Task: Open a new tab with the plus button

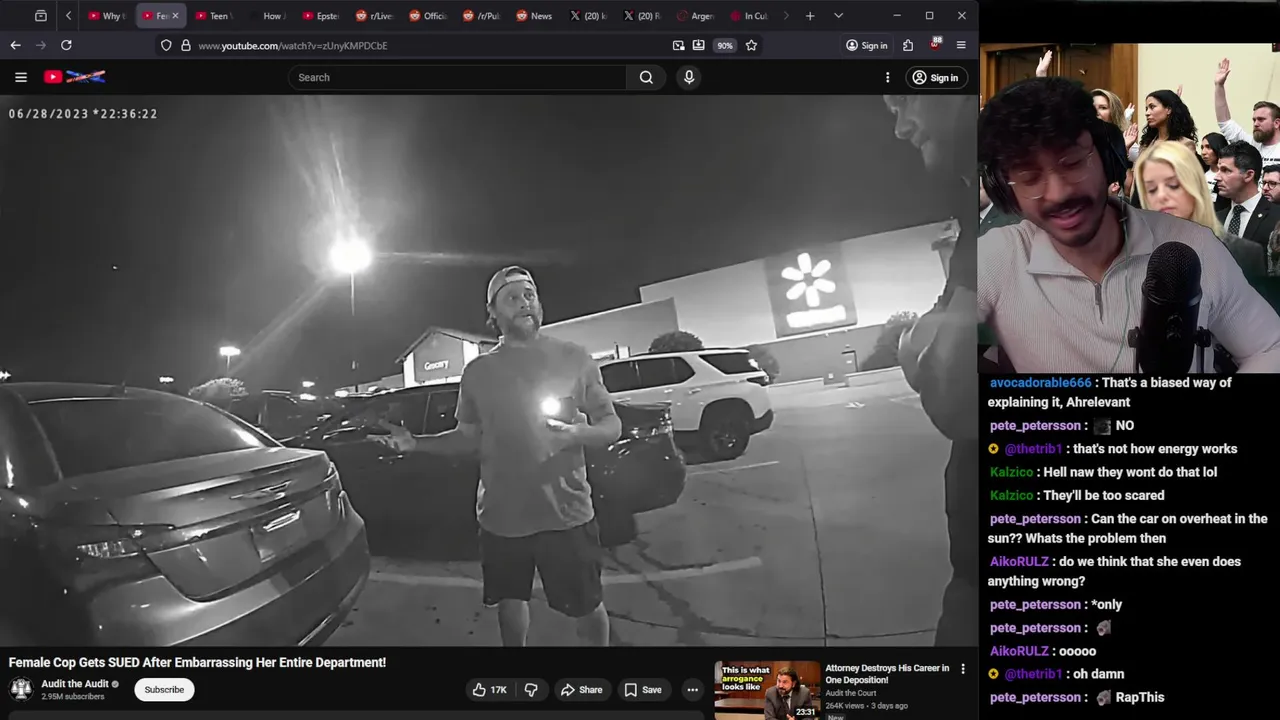Action: (810, 16)
